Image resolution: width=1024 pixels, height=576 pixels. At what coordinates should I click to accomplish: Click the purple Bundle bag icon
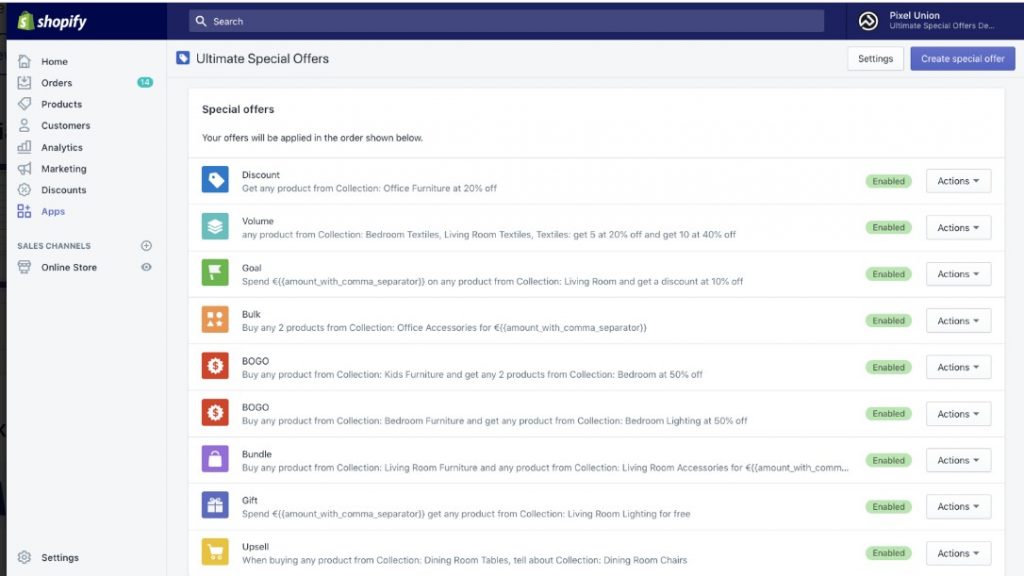coord(215,459)
